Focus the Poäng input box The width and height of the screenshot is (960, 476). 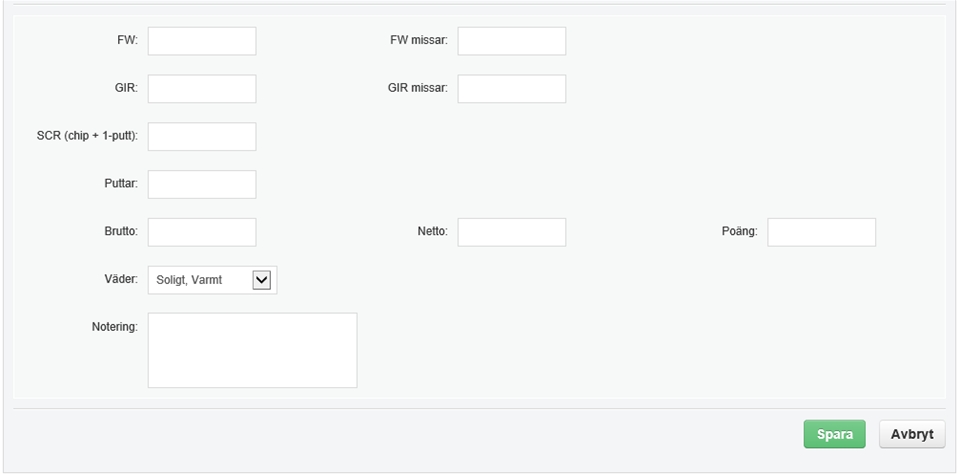822,232
